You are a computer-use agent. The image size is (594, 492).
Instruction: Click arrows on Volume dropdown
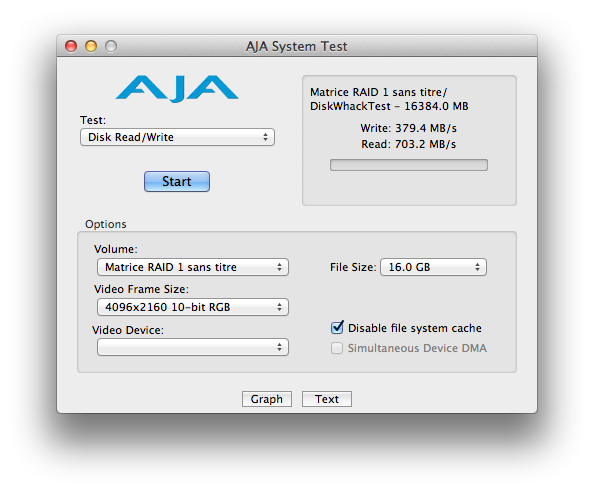tap(279, 267)
